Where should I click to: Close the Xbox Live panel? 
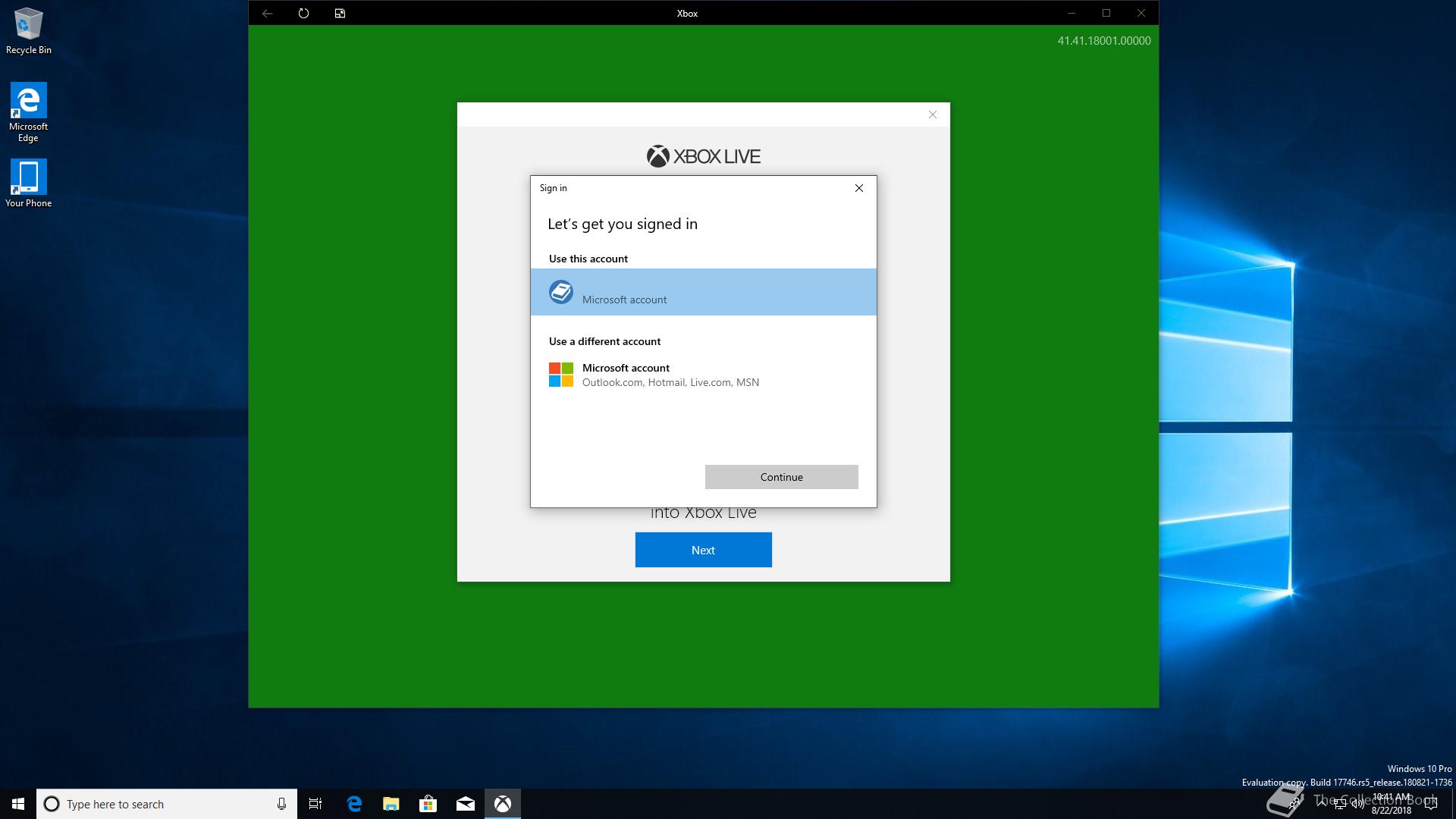pos(933,115)
